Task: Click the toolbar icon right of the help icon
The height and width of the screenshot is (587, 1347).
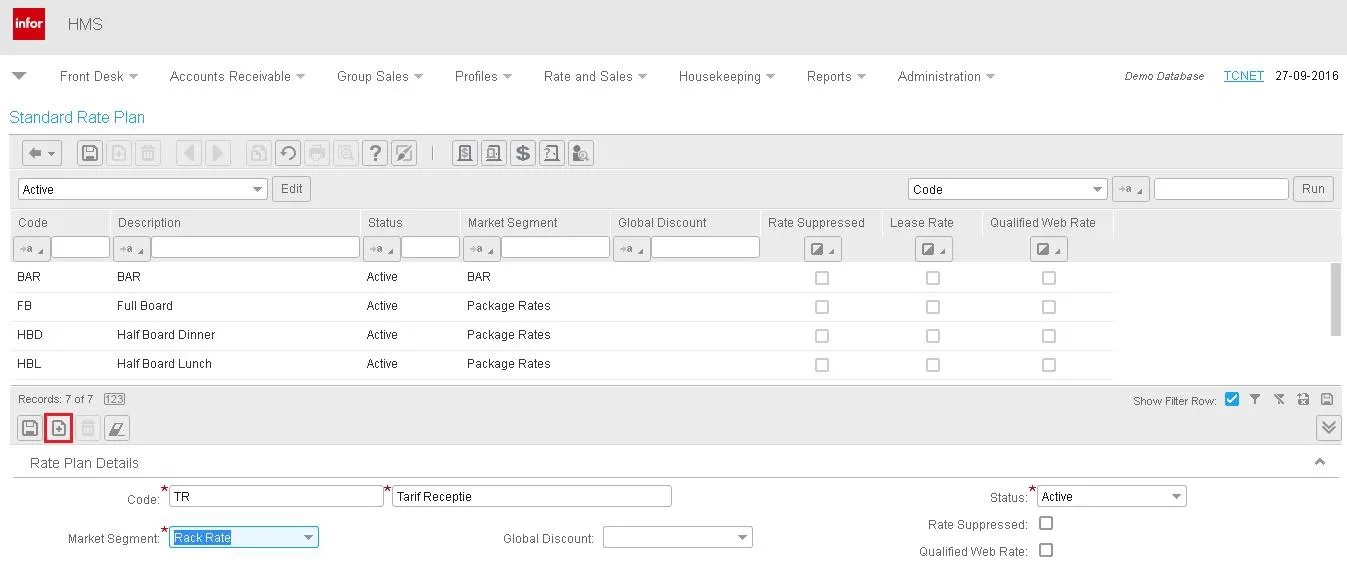Action: click(x=404, y=153)
